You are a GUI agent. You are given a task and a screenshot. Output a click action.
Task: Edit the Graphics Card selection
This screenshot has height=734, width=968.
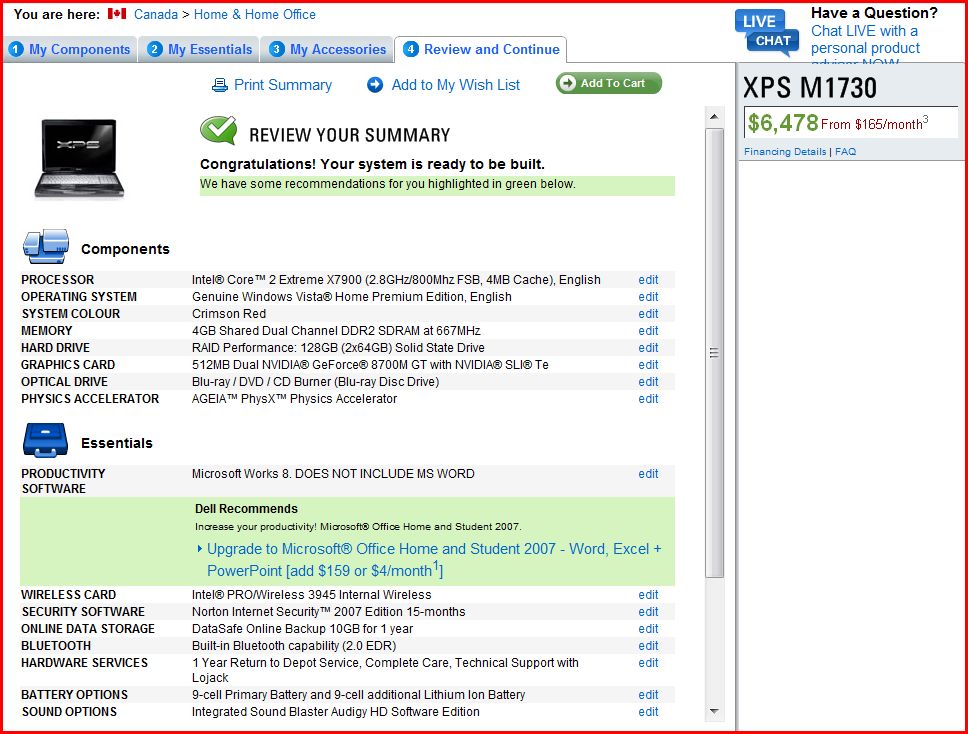pyautogui.click(x=648, y=365)
